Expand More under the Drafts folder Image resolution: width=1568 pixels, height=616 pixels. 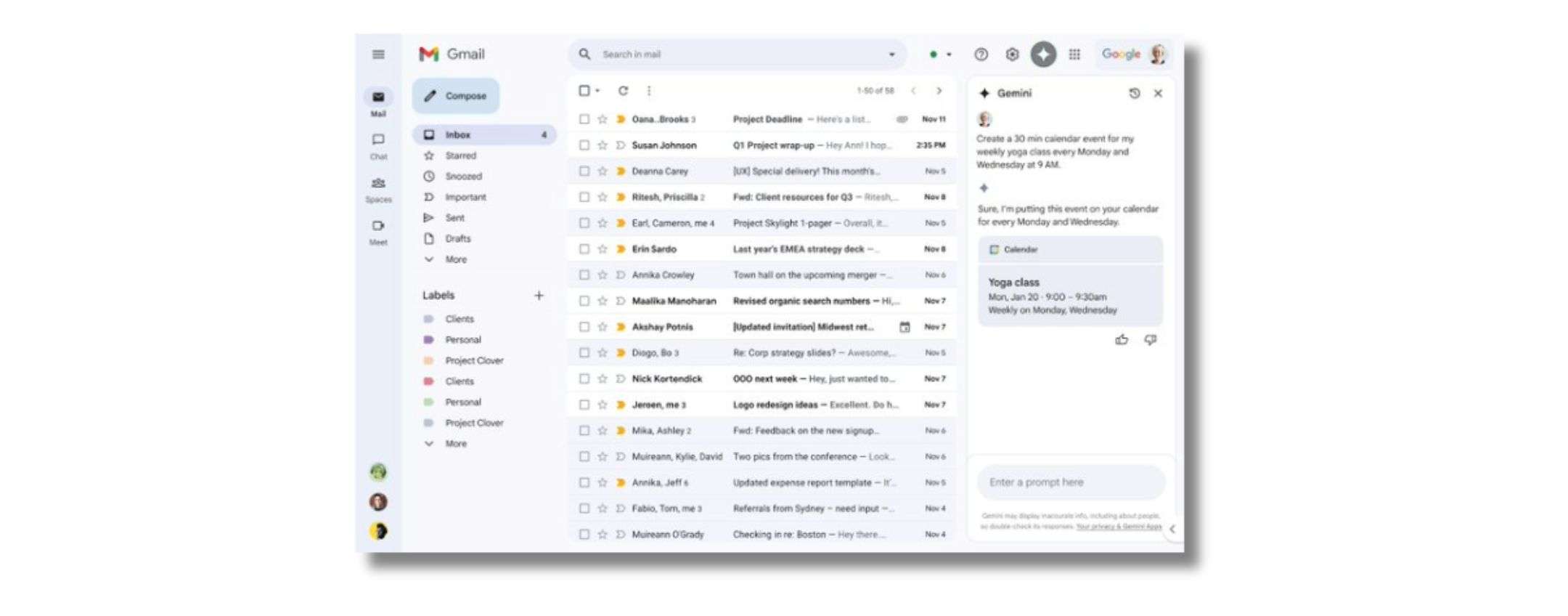point(455,259)
